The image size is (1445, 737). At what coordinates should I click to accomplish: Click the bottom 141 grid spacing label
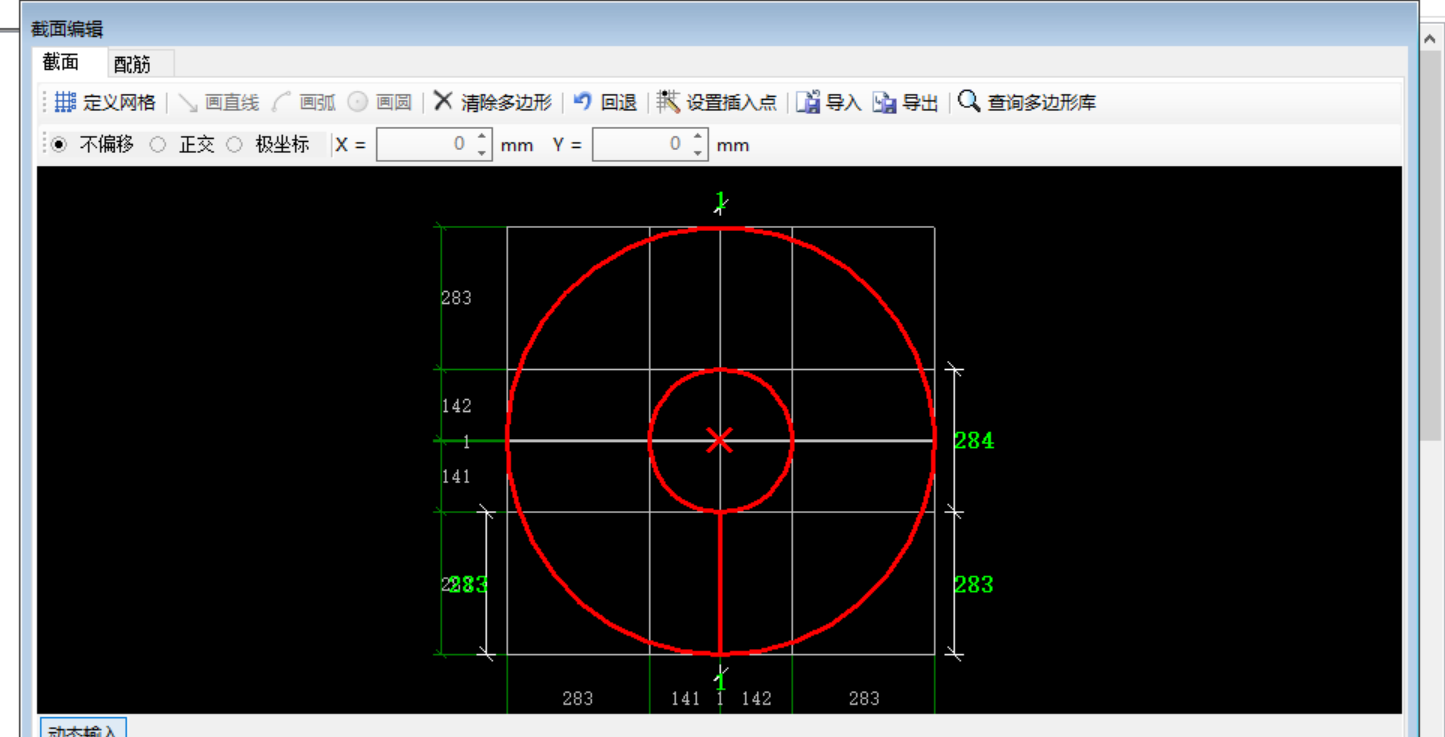pyautogui.click(x=685, y=699)
